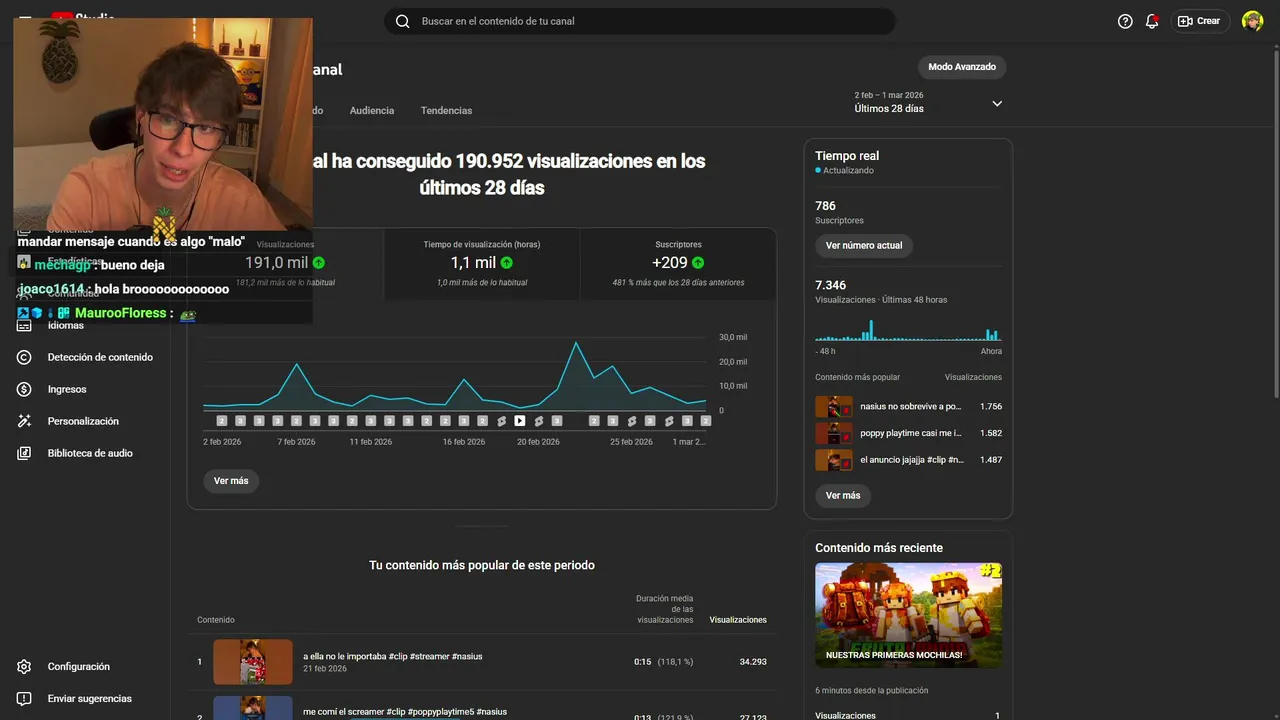
Task: Open 'poppy playtime casi me i...' video row
Action: click(x=908, y=433)
